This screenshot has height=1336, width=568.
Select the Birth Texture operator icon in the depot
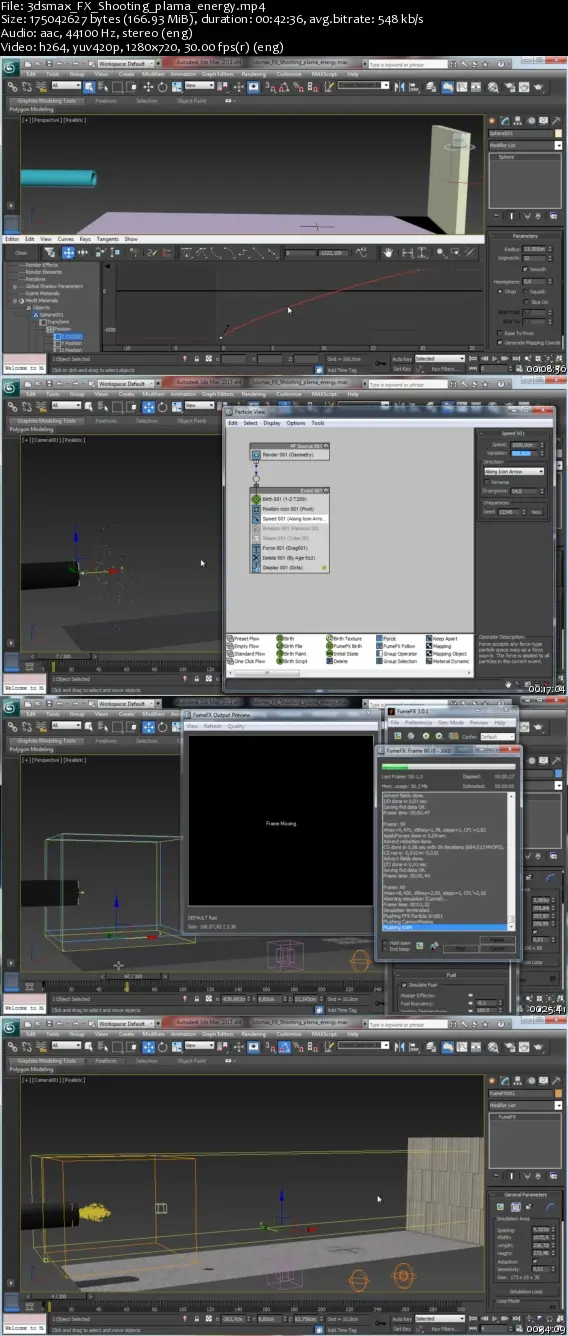coord(330,637)
